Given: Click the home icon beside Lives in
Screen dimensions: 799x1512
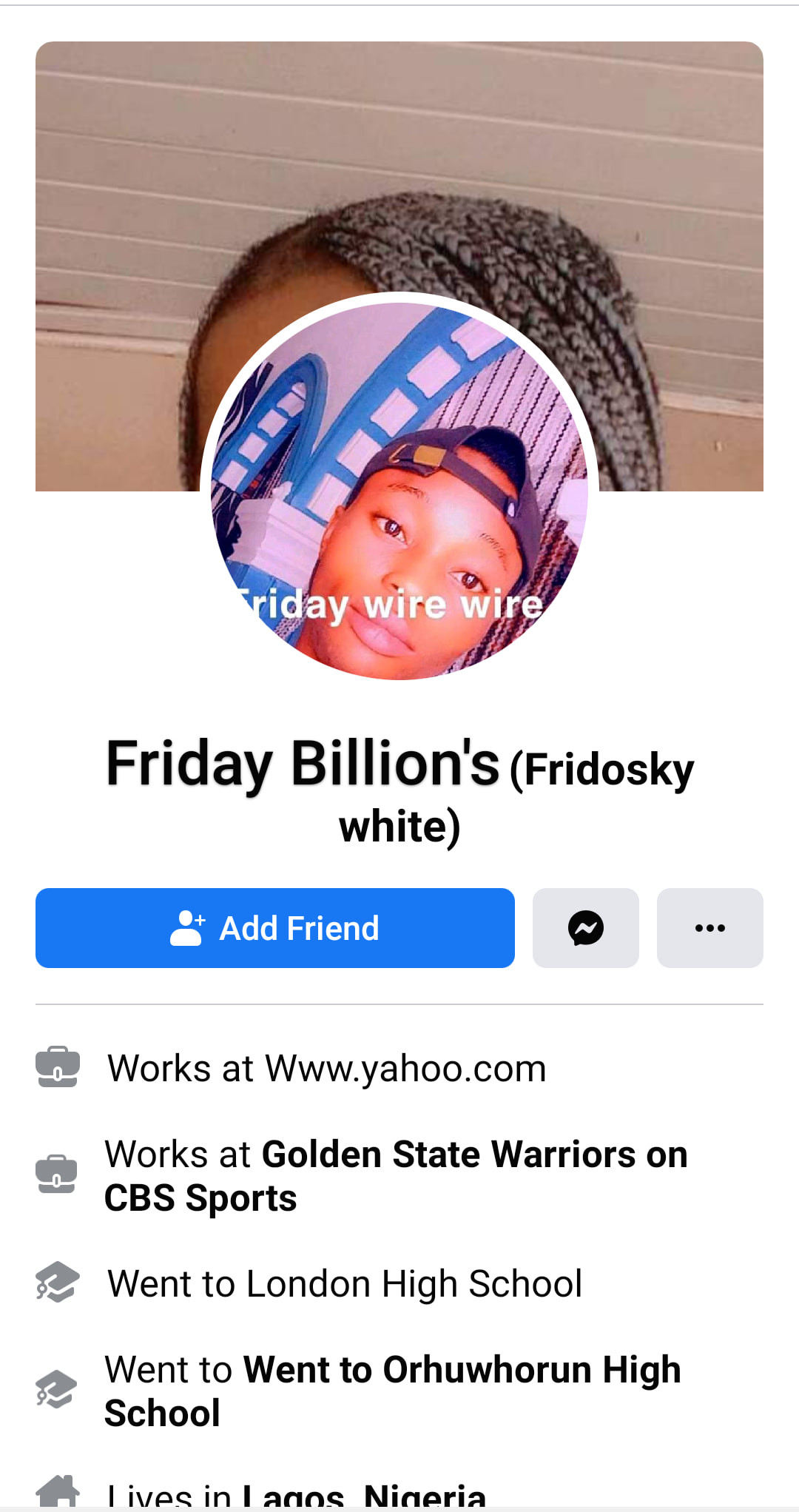Looking at the screenshot, I should coord(58,1491).
